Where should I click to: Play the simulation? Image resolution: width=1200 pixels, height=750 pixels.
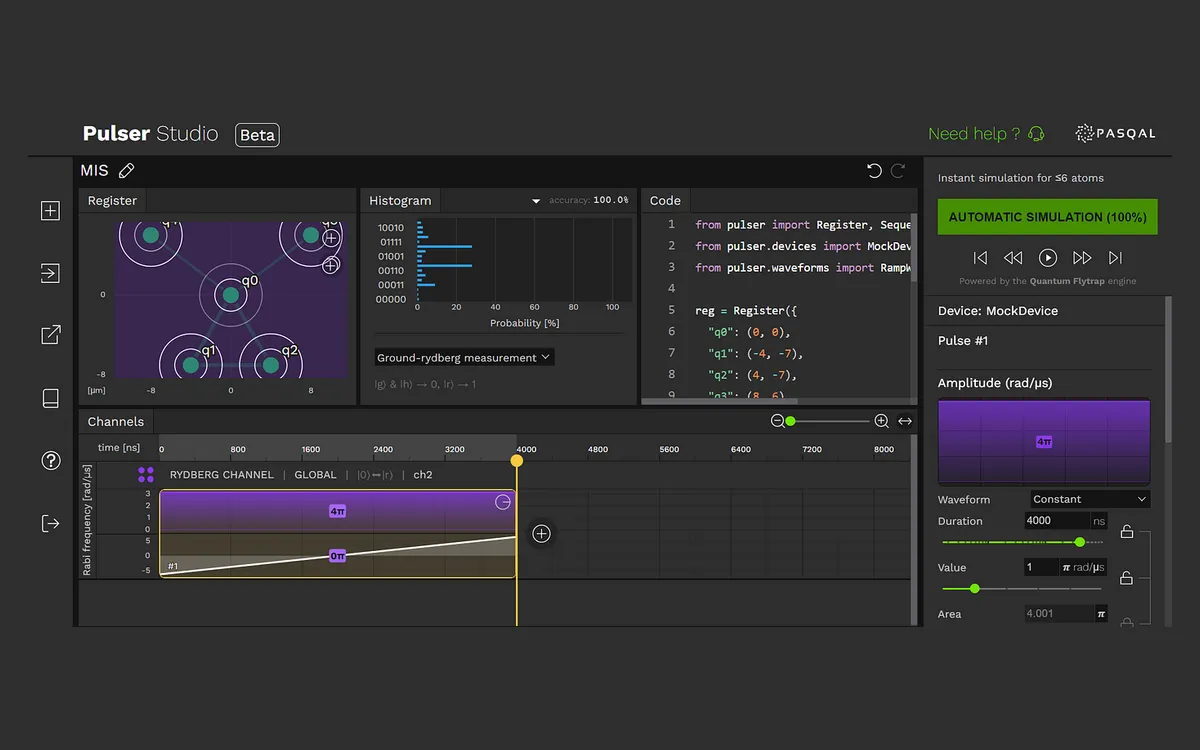[1047, 258]
